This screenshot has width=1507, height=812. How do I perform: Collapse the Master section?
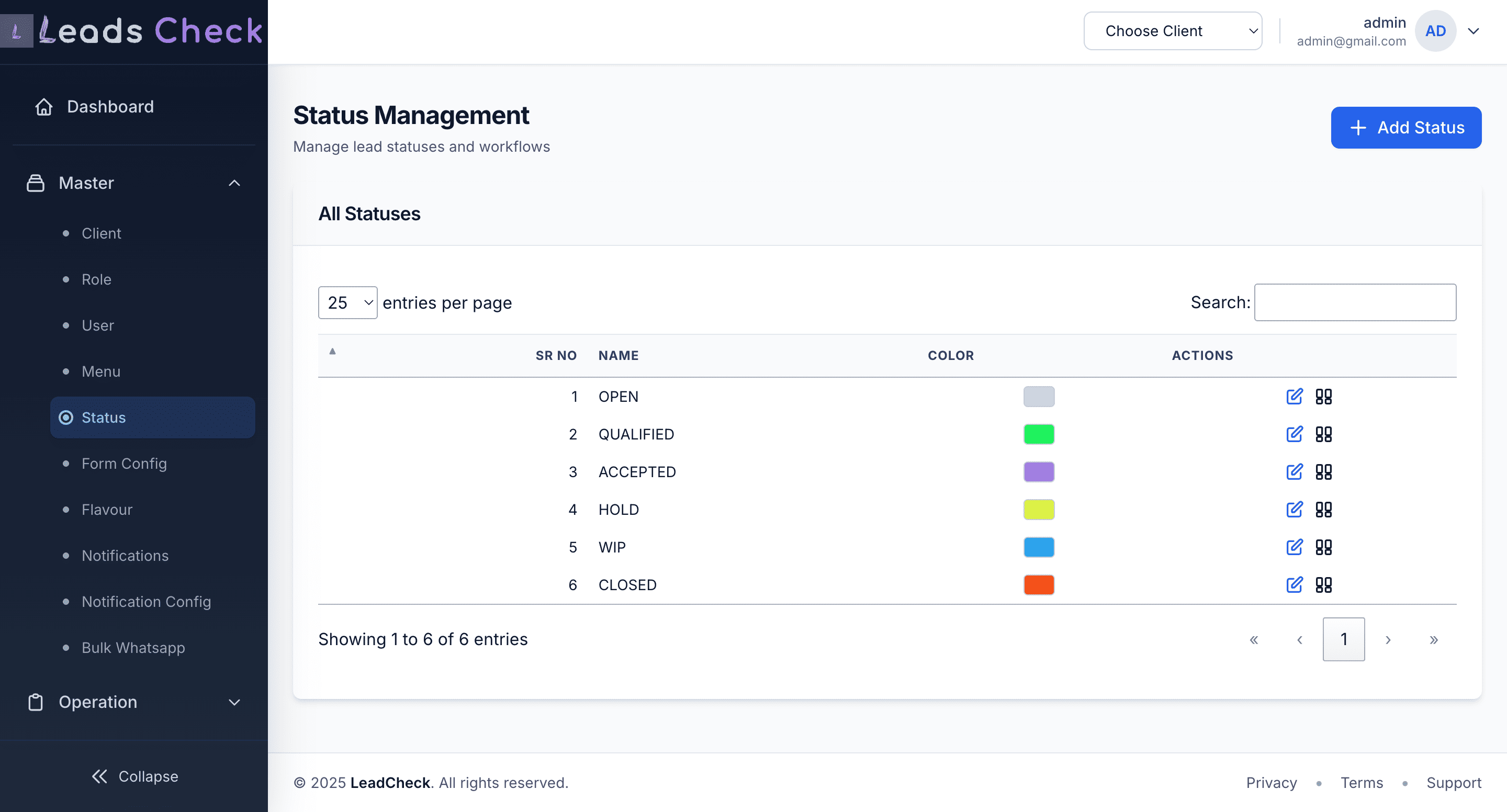[234, 183]
